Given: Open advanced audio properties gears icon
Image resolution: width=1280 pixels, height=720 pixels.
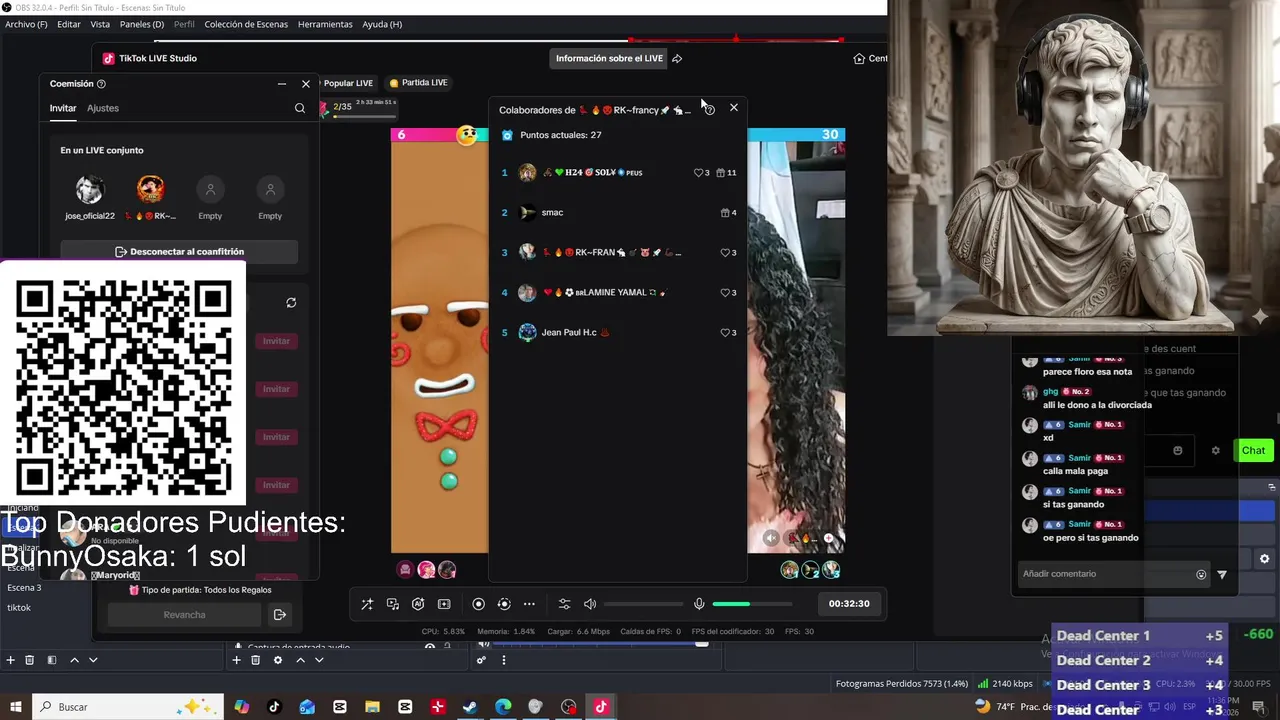Looking at the screenshot, I should coord(481,660).
